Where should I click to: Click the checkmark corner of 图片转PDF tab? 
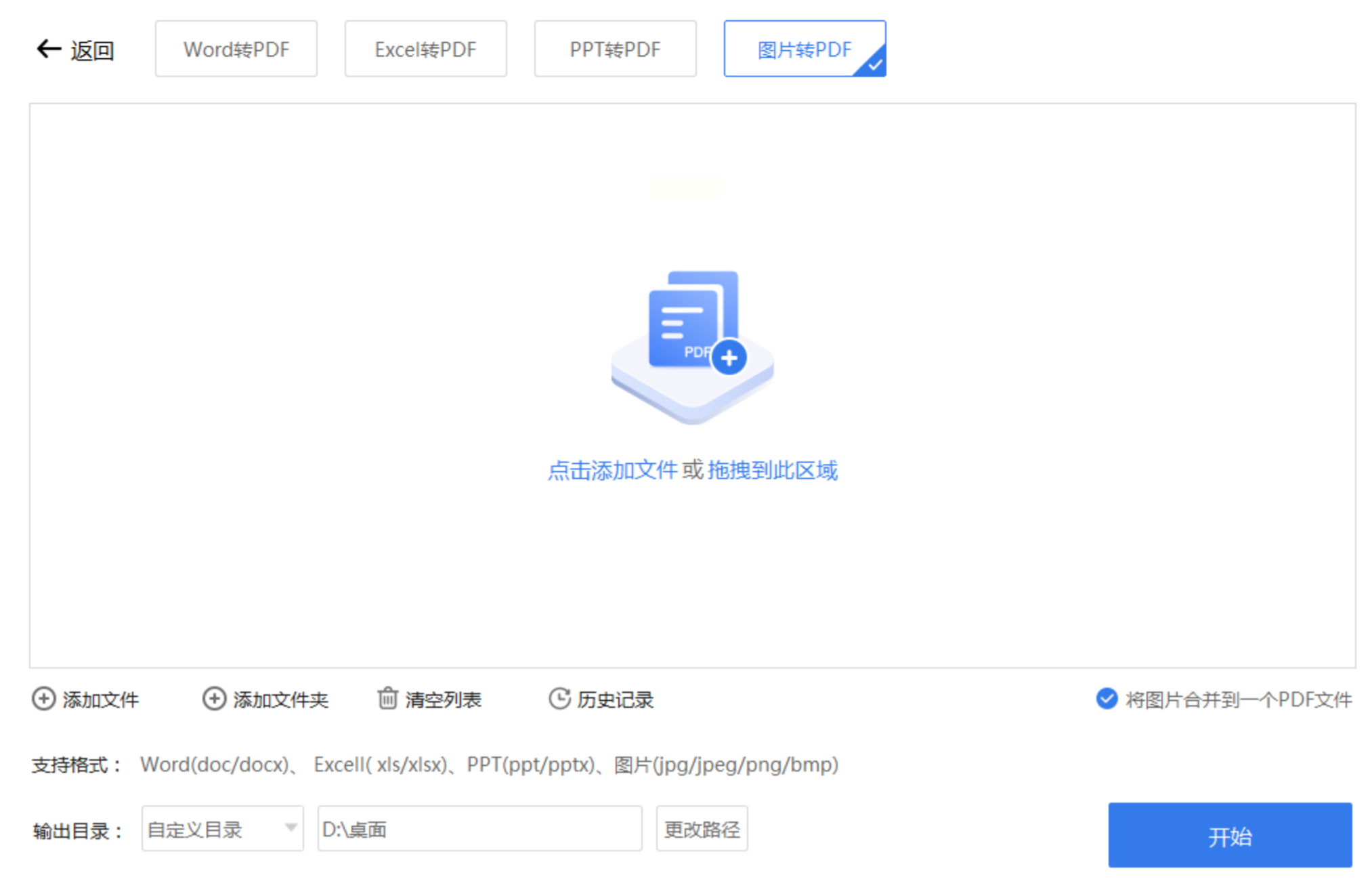(874, 65)
